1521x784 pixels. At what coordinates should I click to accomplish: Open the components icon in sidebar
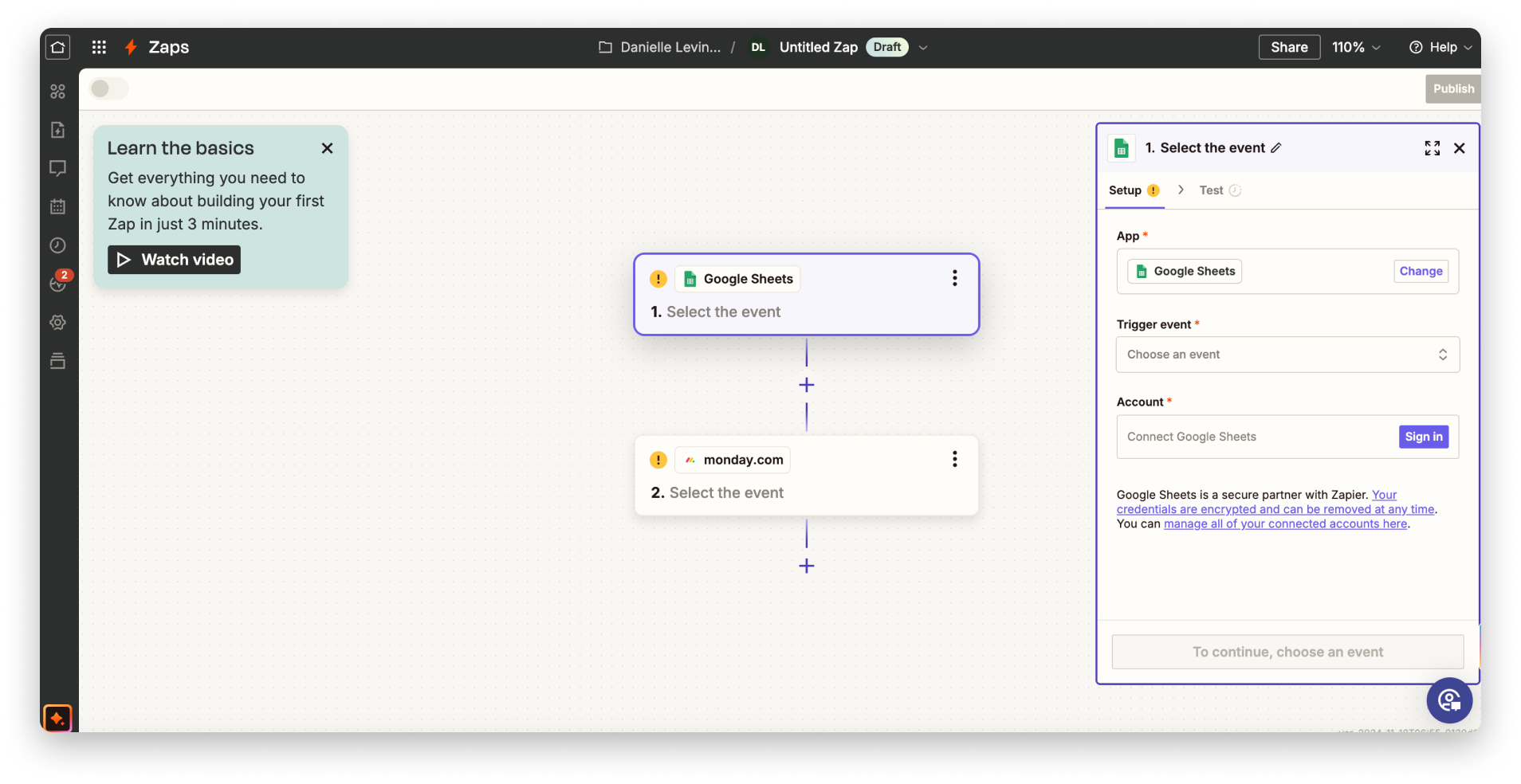tap(58, 92)
